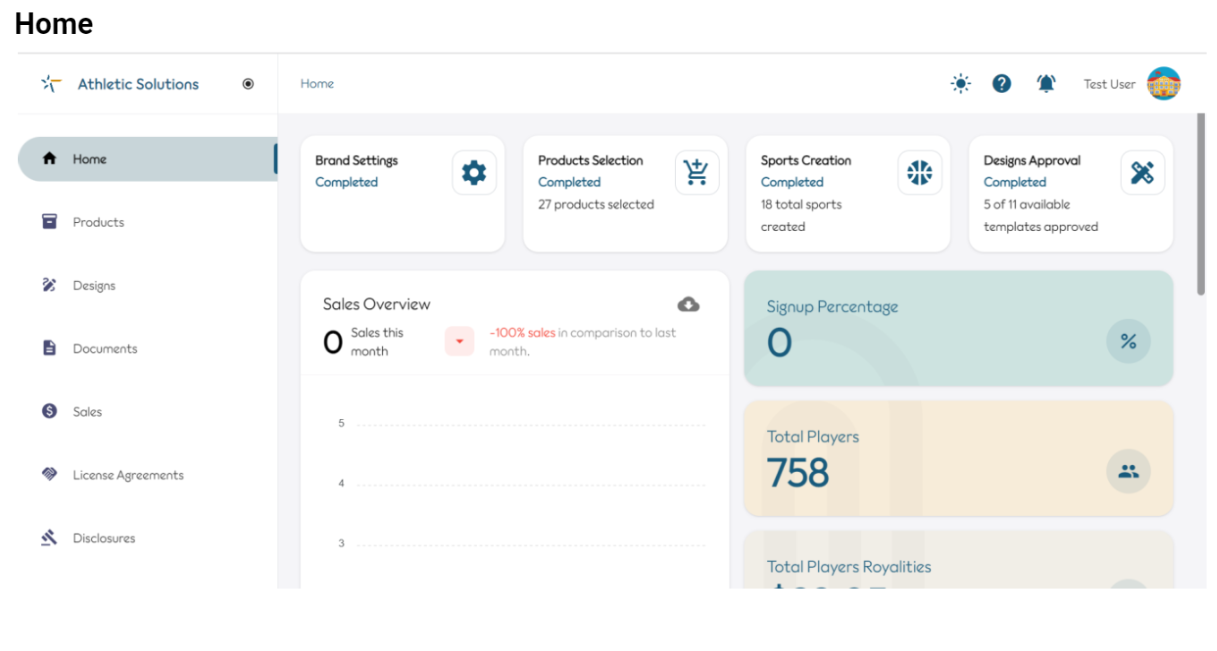Open the Designs Approval card title
Screen dimensions: 1217x651
[1032, 160]
